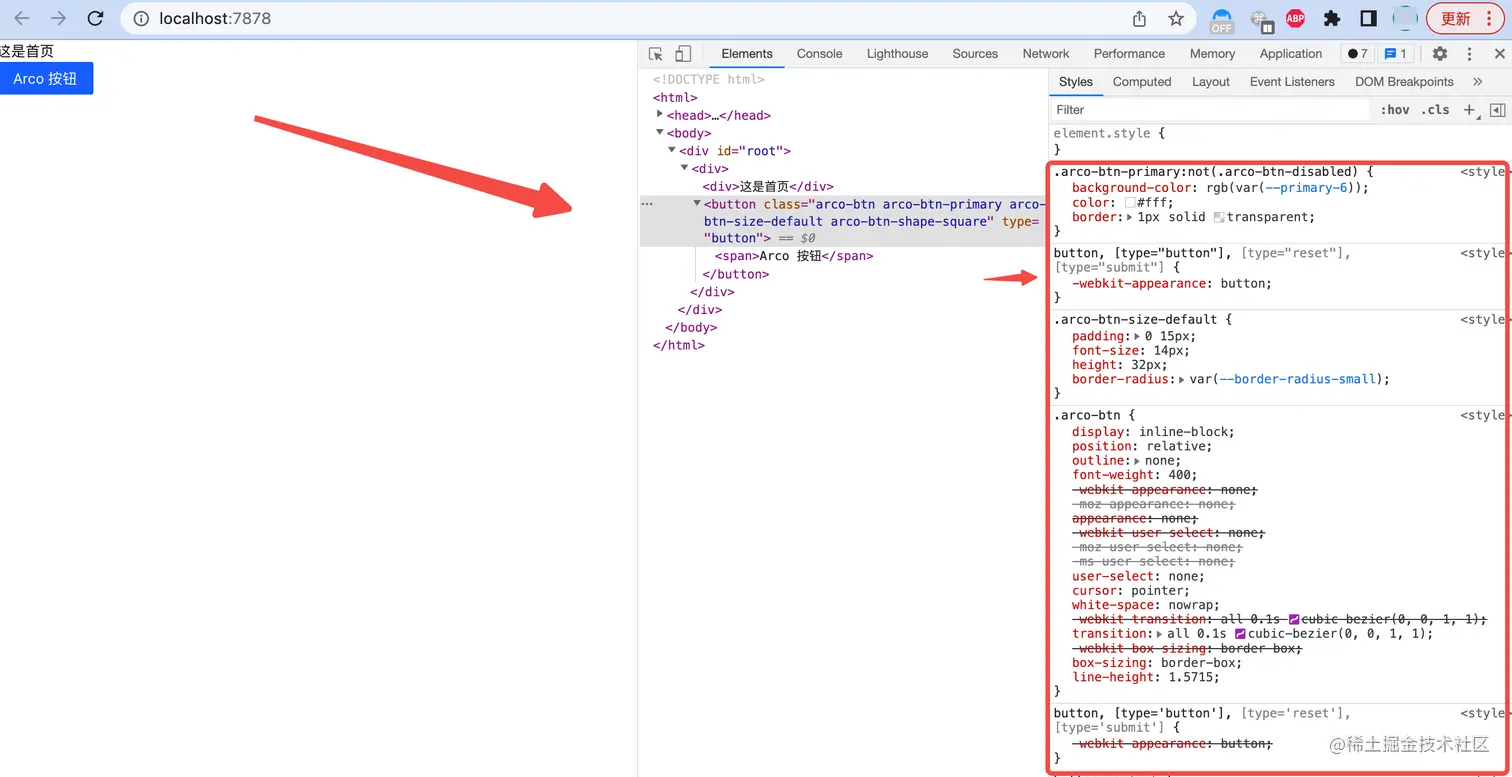Click the red 更新 update button
Viewport: 1512px width, 777px height.
point(1466,18)
